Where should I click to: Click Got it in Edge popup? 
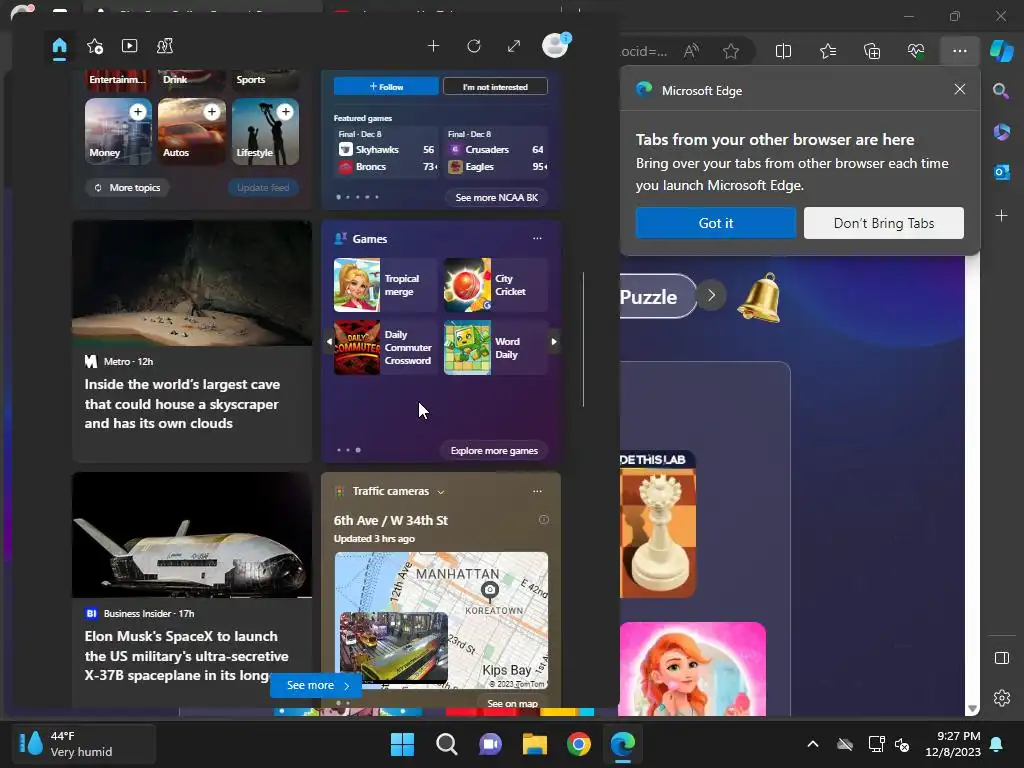click(x=716, y=223)
